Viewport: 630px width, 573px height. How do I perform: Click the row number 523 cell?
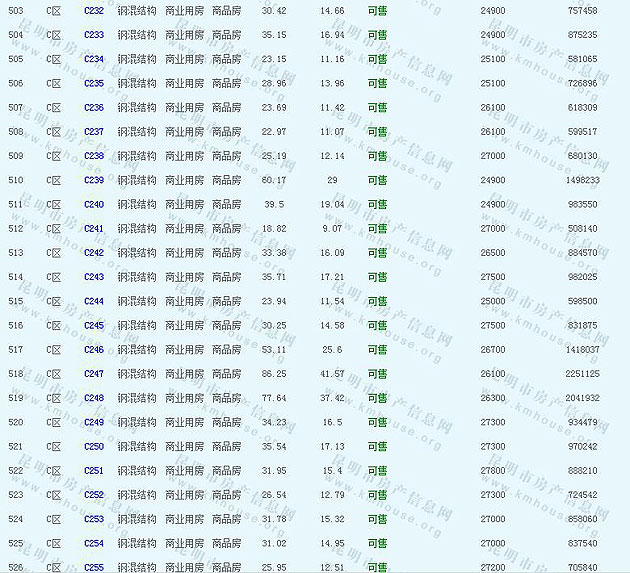tap(15, 495)
